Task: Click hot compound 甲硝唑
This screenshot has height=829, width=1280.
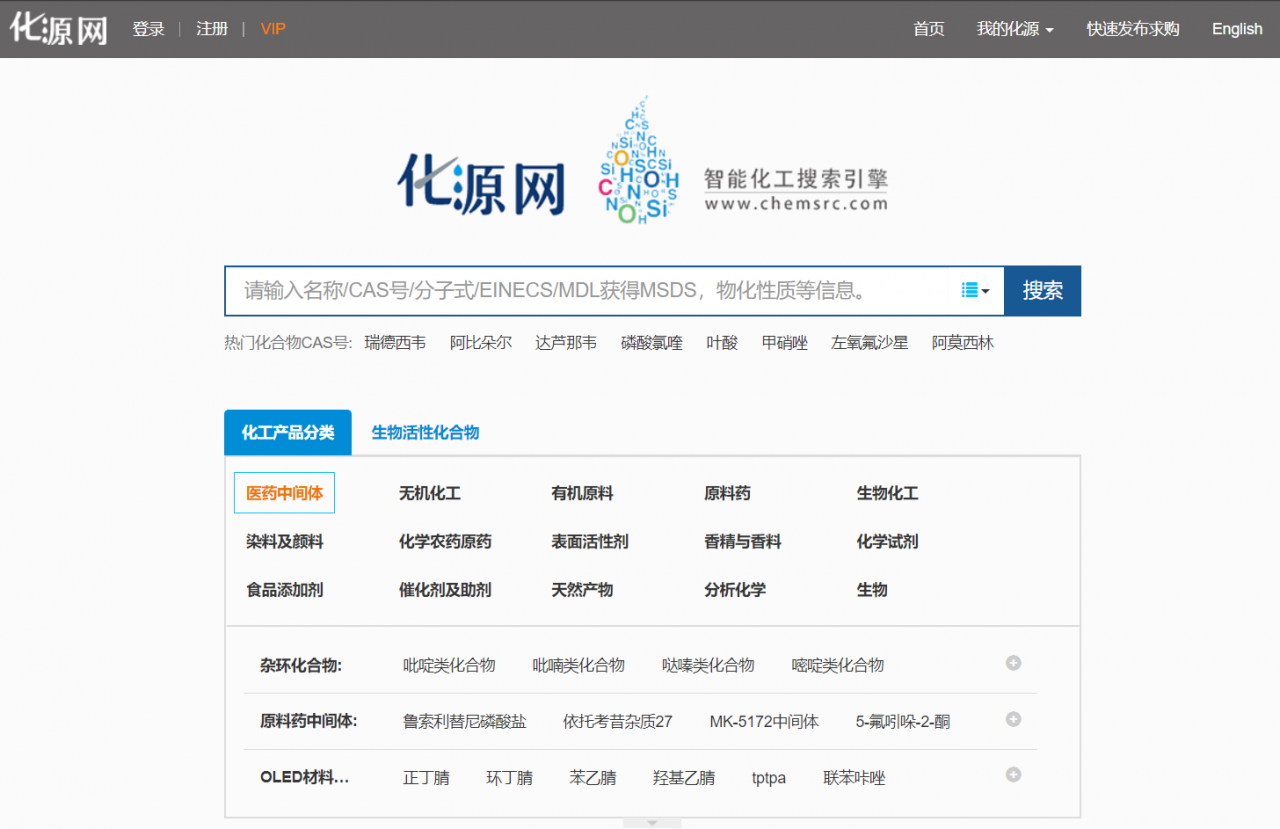Action: 785,343
